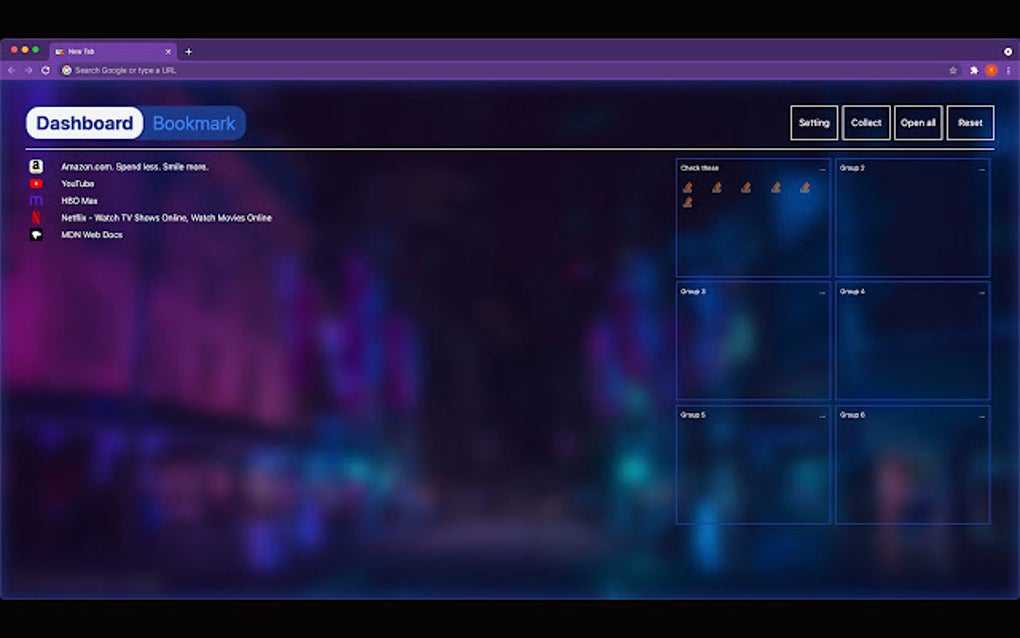Viewport: 1020px width, 638px height.
Task: Click the extensions puzzle icon in the toolbar
Action: [x=973, y=70]
